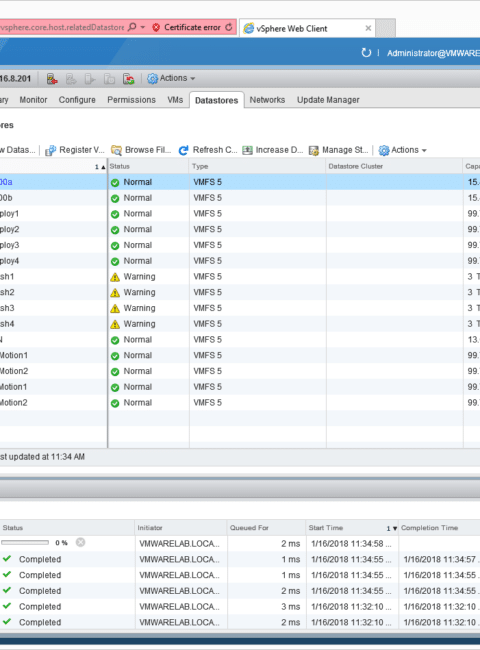Click the enter maintenance mode host icon
This screenshot has width=480, height=650.
52,79
